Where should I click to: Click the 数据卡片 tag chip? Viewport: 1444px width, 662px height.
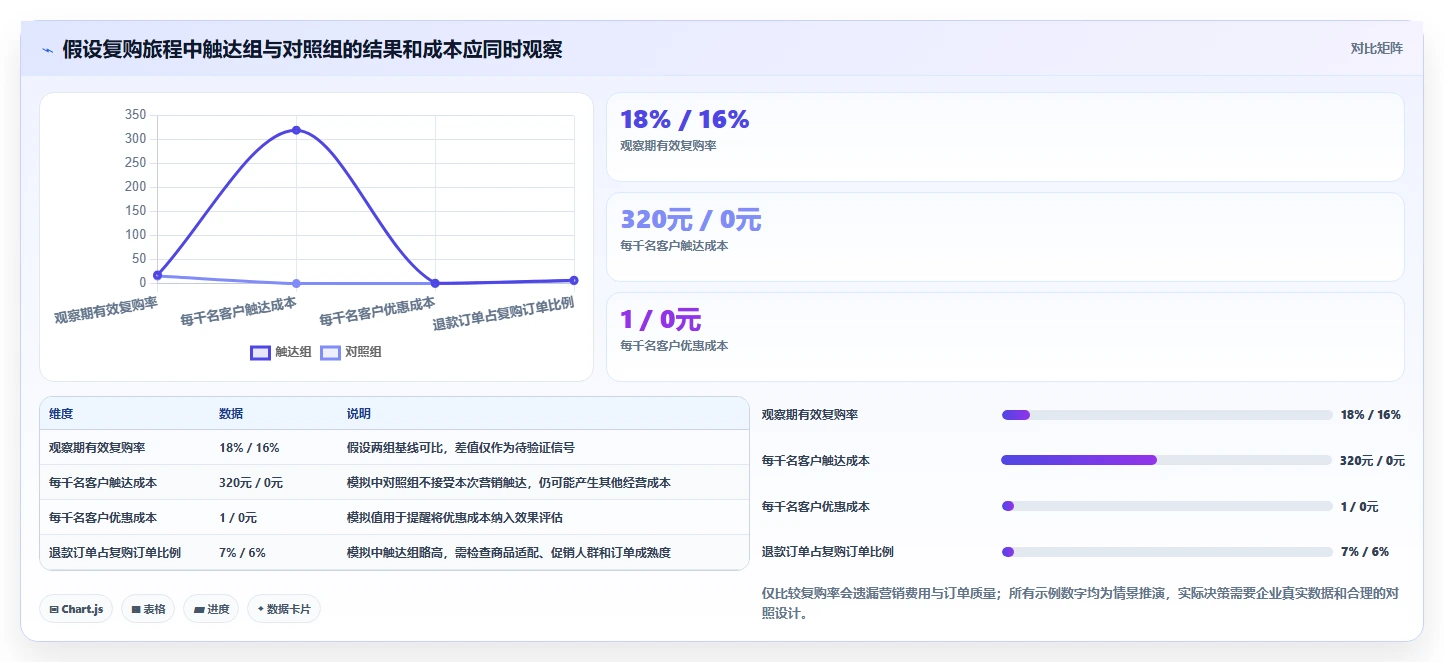(284, 609)
